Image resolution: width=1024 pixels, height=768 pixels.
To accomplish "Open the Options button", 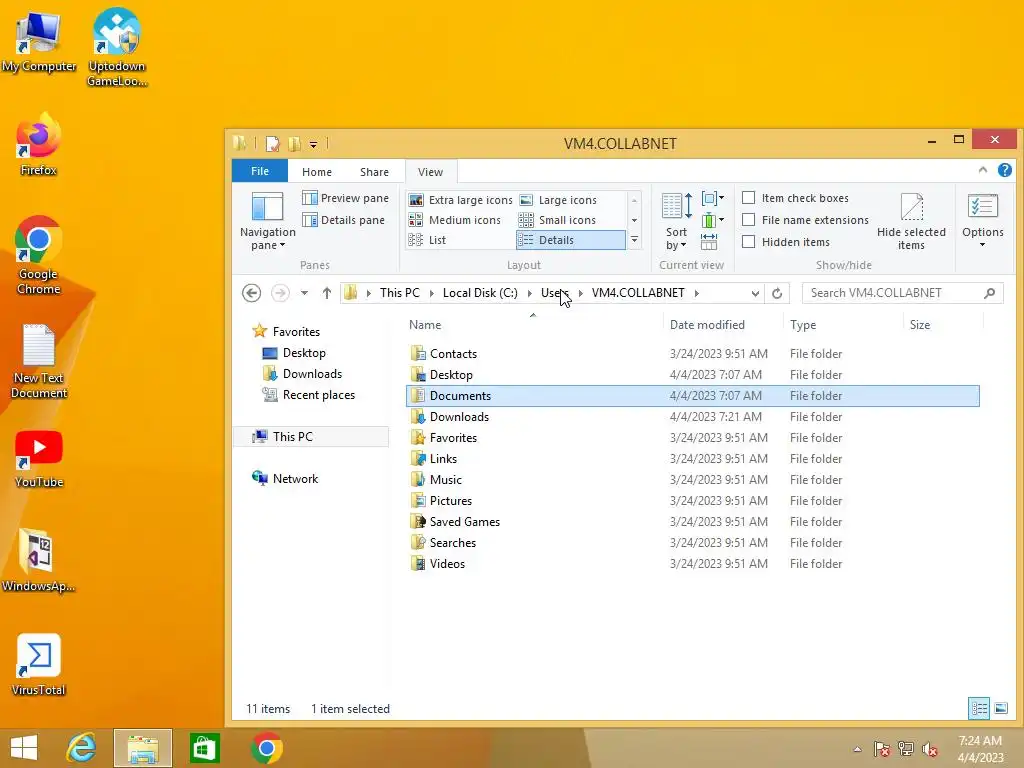I will click(x=982, y=222).
